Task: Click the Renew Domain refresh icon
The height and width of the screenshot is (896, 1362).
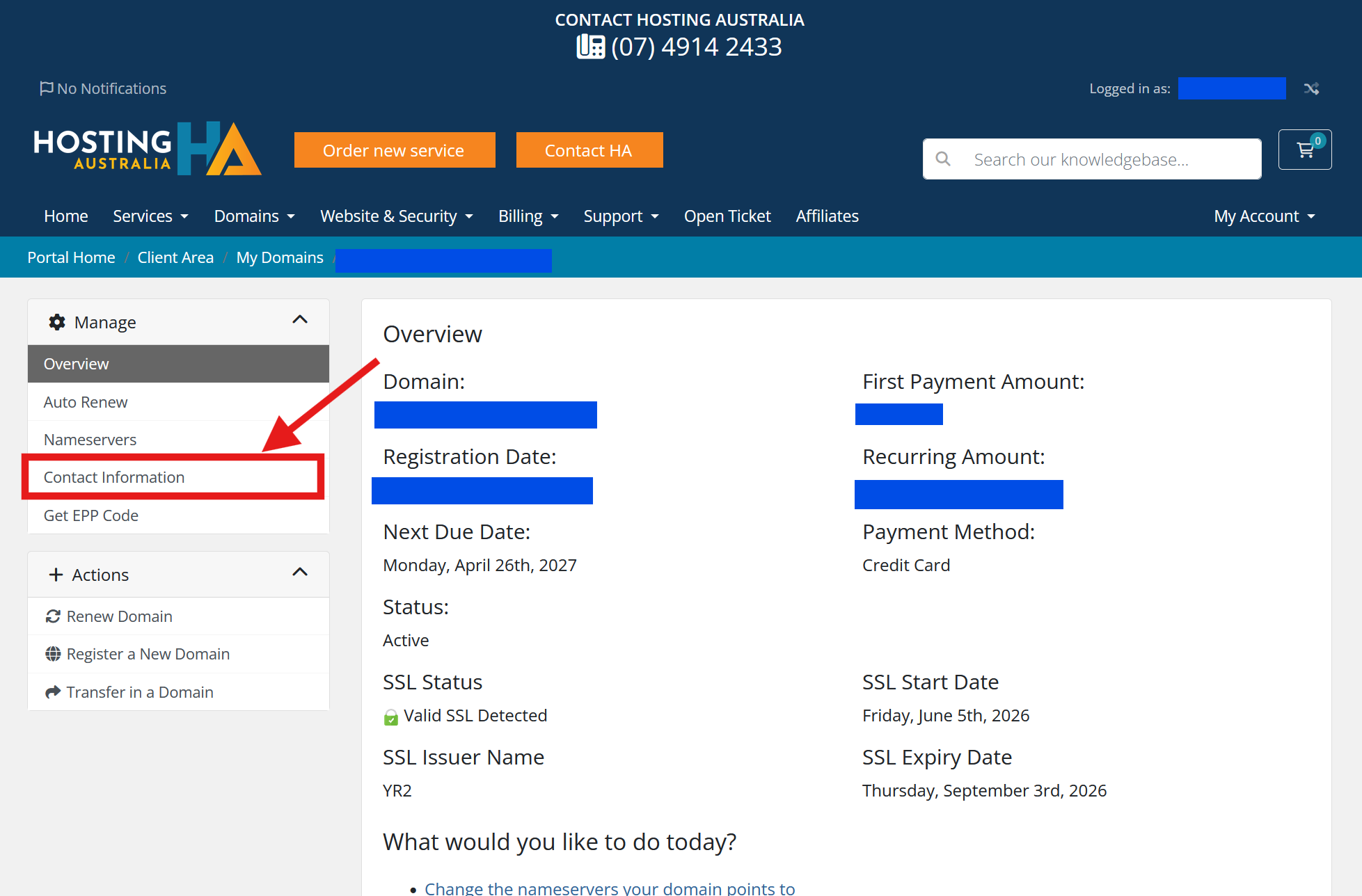Action: click(x=53, y=616)
